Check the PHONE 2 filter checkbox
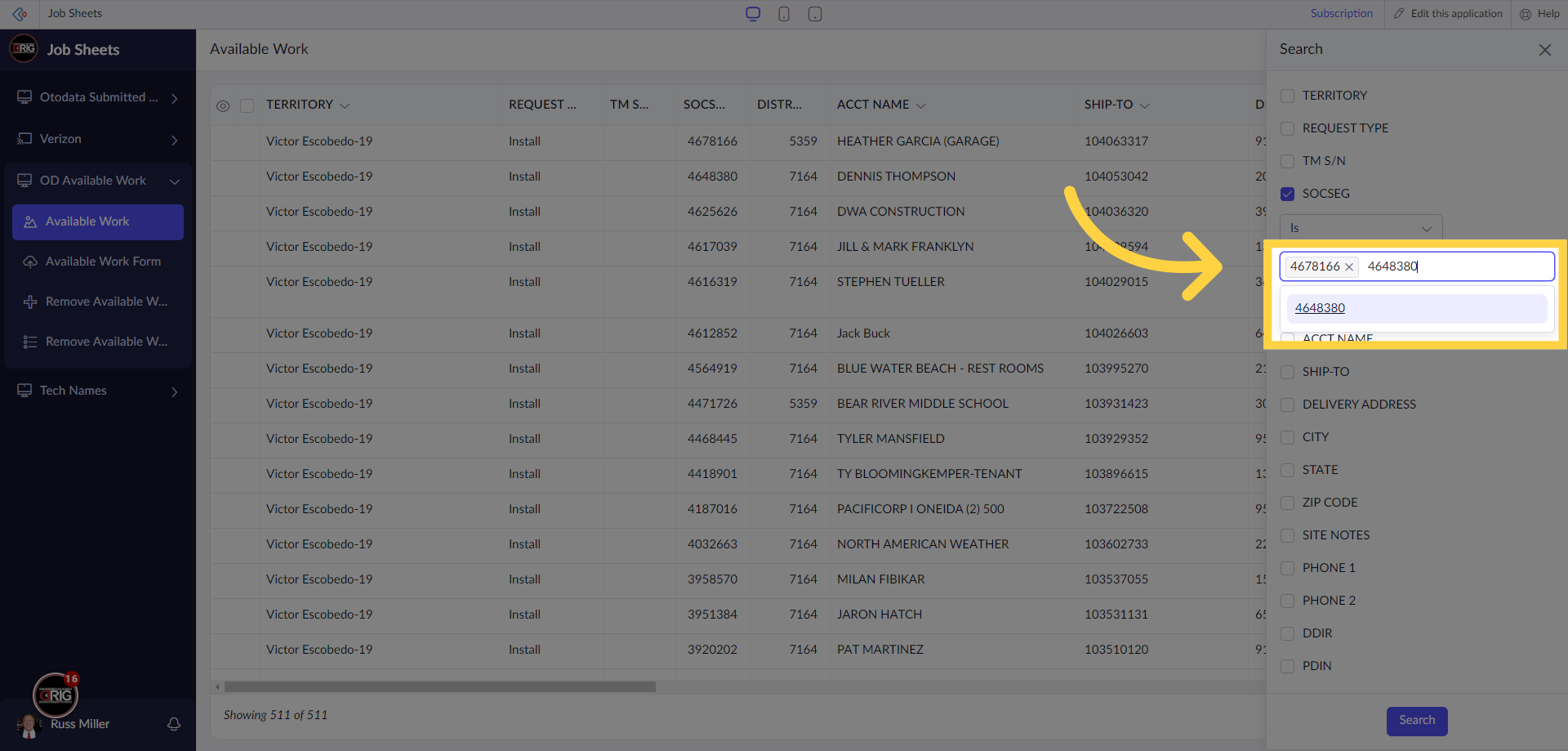Screen dimensions: 1568x751 point(1288,601)
